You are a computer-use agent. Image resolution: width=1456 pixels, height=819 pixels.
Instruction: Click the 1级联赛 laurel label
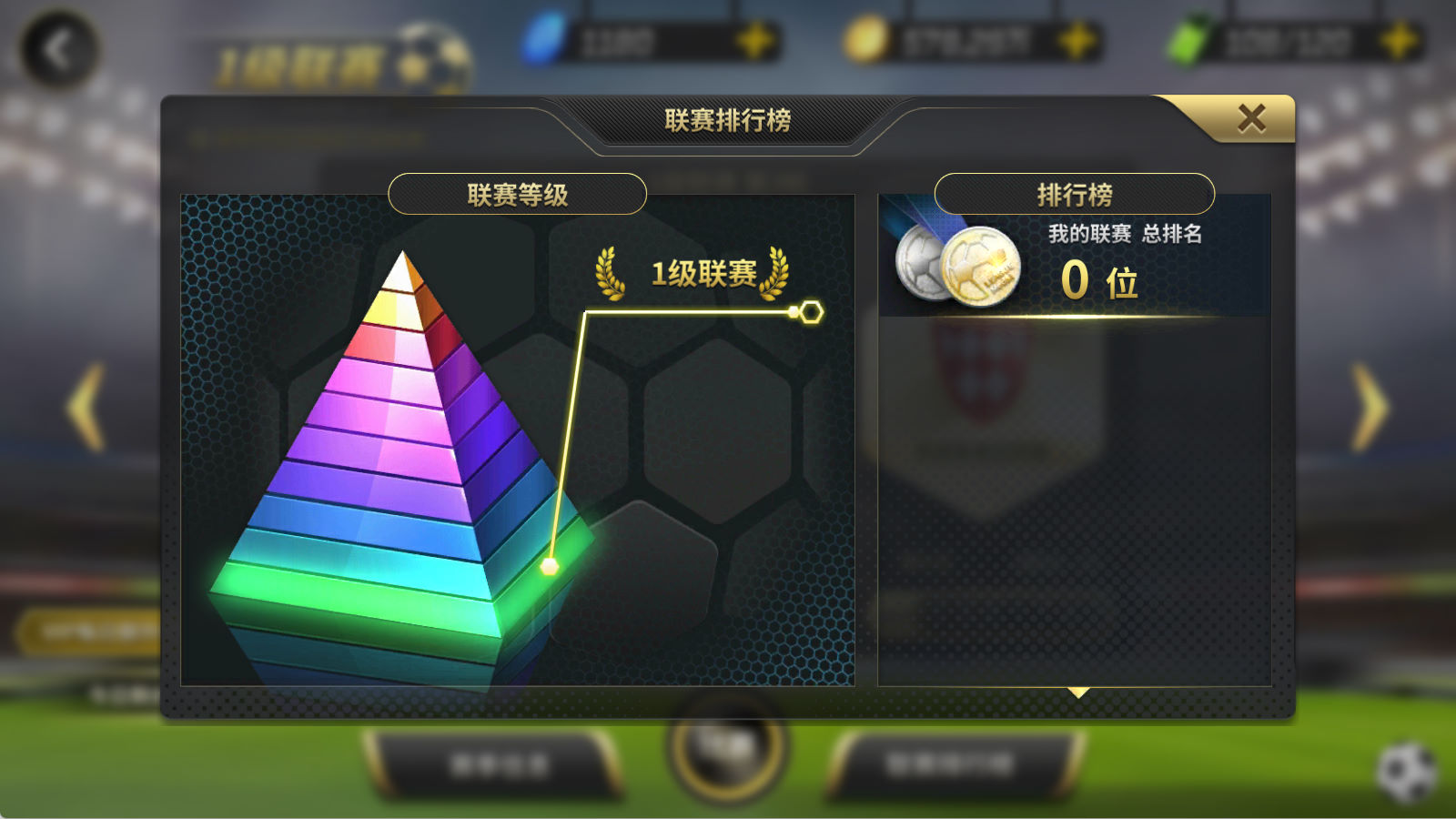692,273
